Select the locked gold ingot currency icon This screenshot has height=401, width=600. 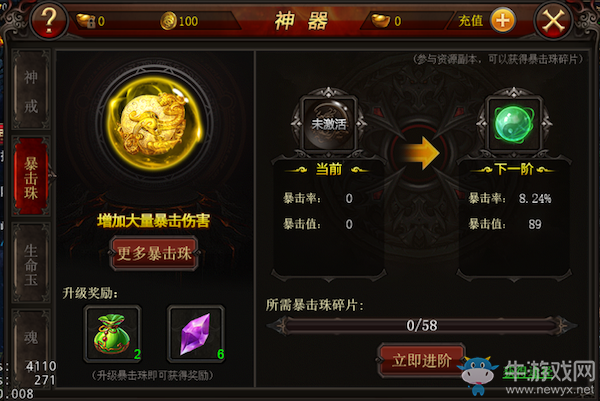click(x=86, y=21)
